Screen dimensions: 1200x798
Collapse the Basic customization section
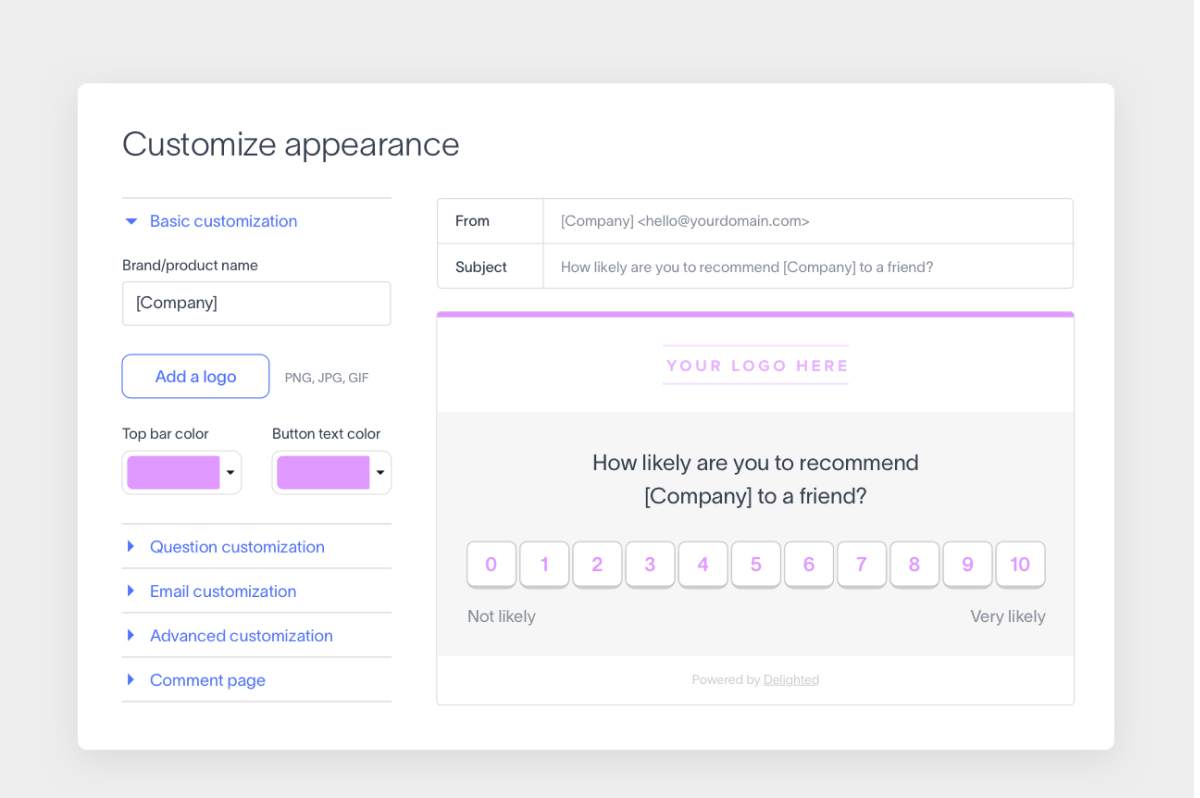211,221
